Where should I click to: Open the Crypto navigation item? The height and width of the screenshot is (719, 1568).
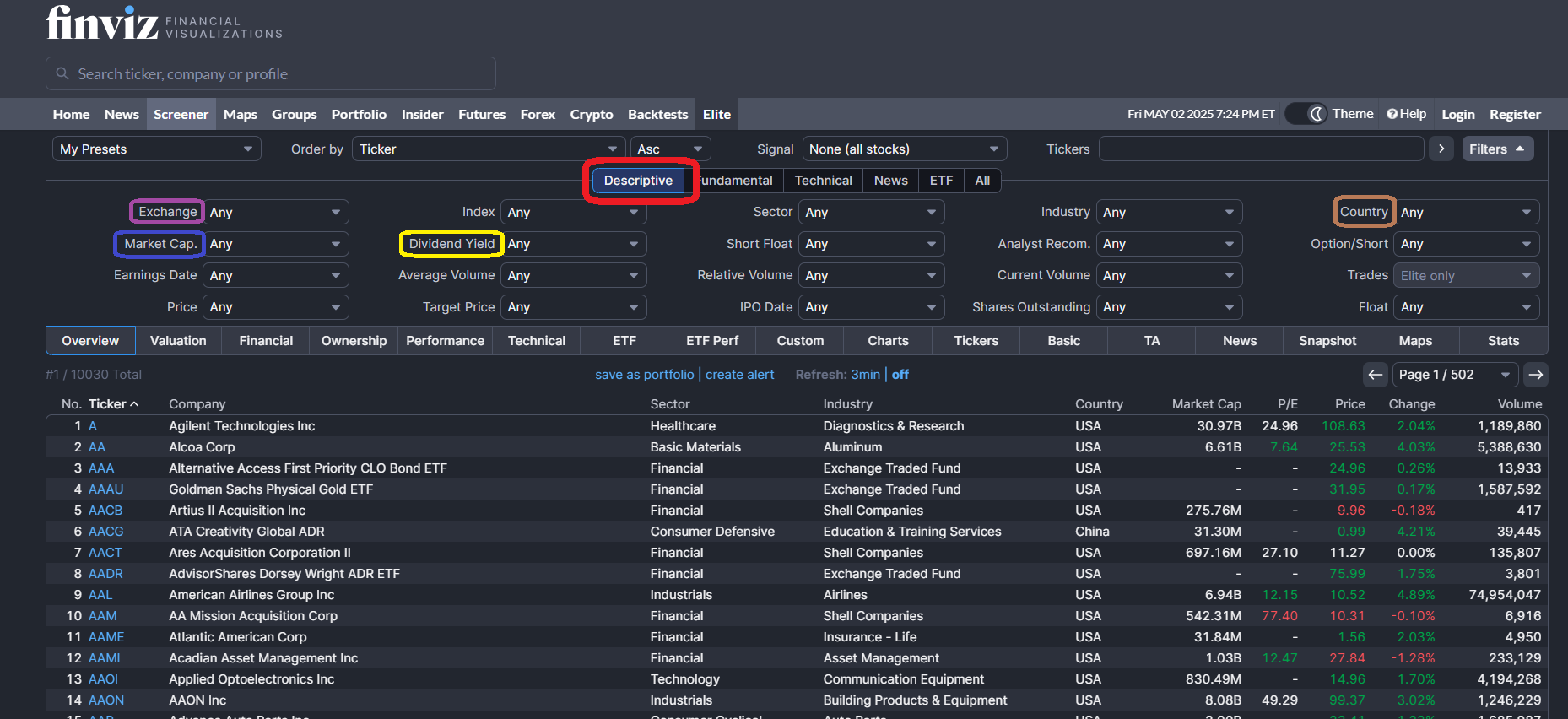click(x=592, y=114)
